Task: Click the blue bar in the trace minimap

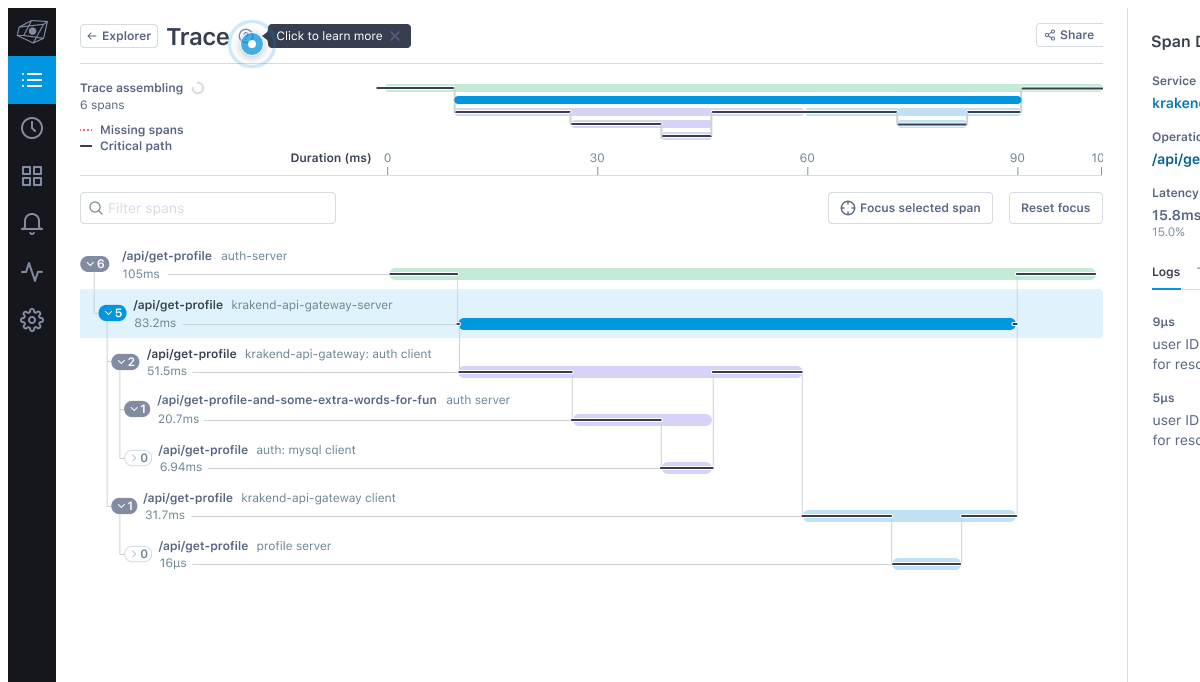Action: pos(737,100)
